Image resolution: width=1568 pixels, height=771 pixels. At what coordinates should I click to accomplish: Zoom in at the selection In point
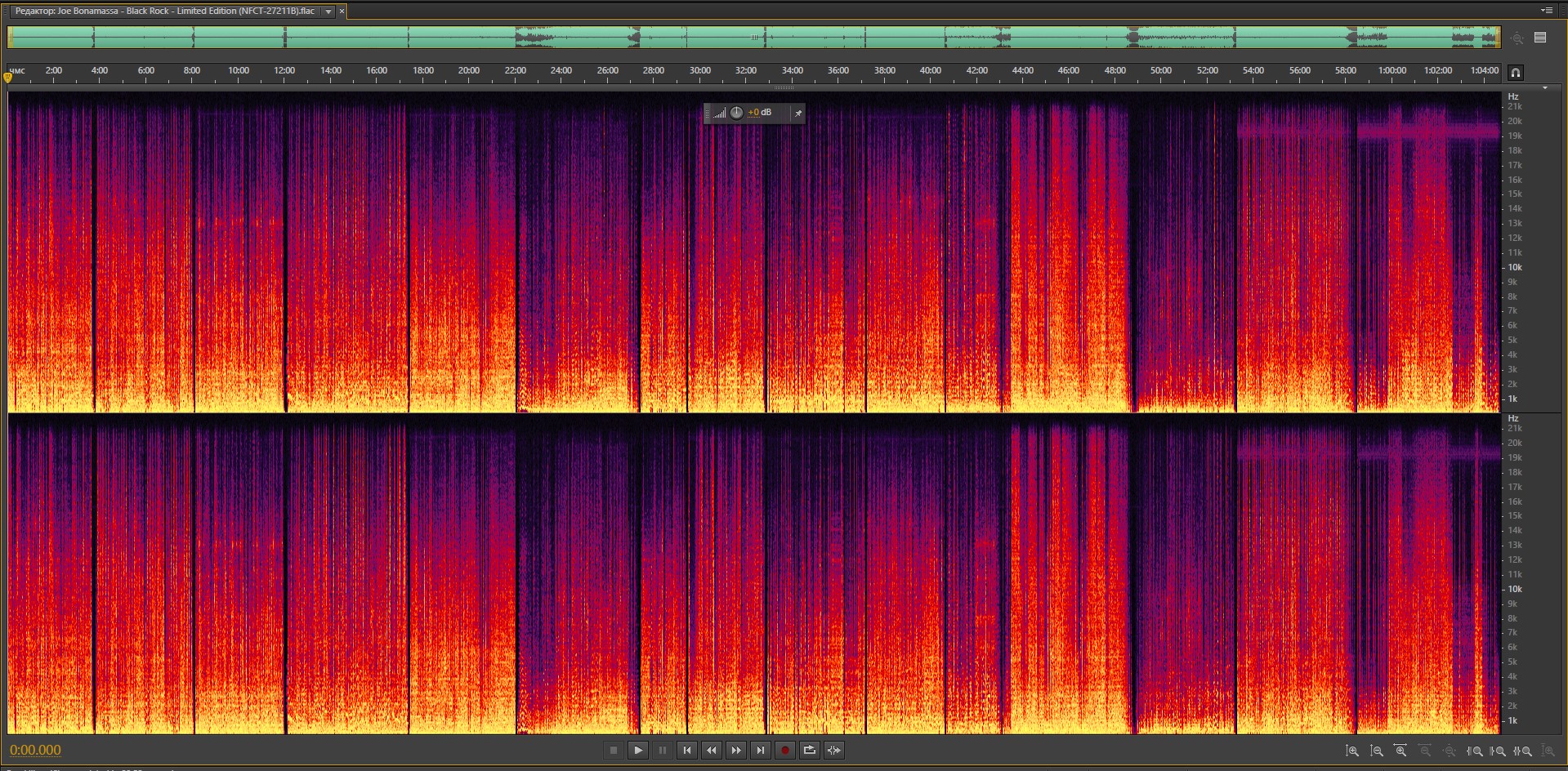[x=1475, y=751]
